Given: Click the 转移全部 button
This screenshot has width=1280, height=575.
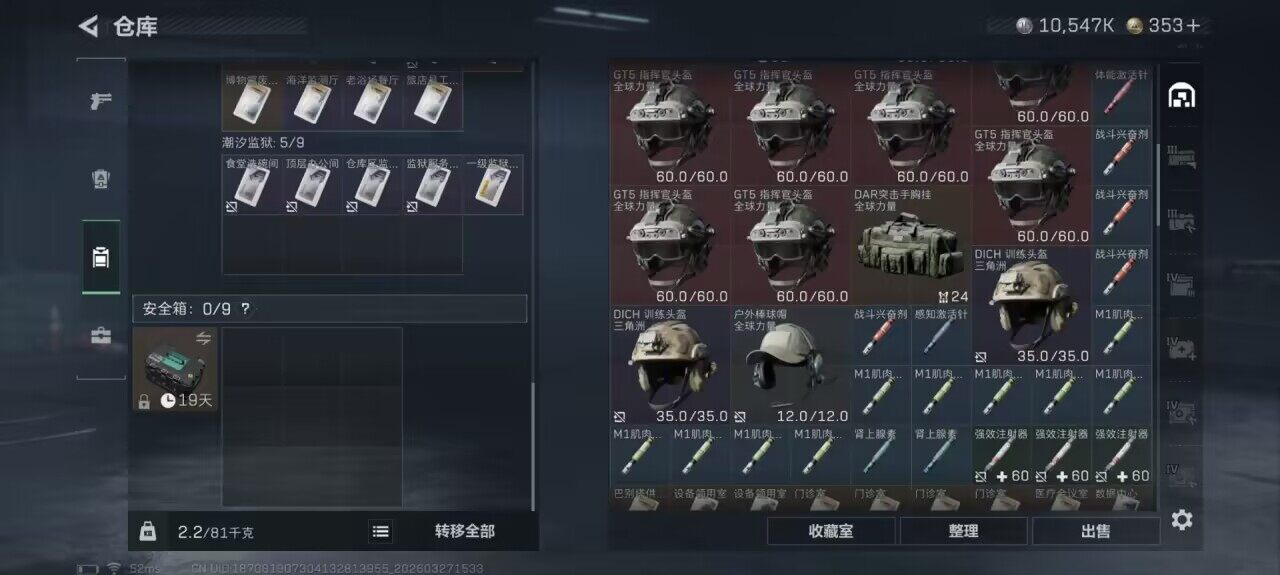Looking at the screenshot, I should click(464, 531).
